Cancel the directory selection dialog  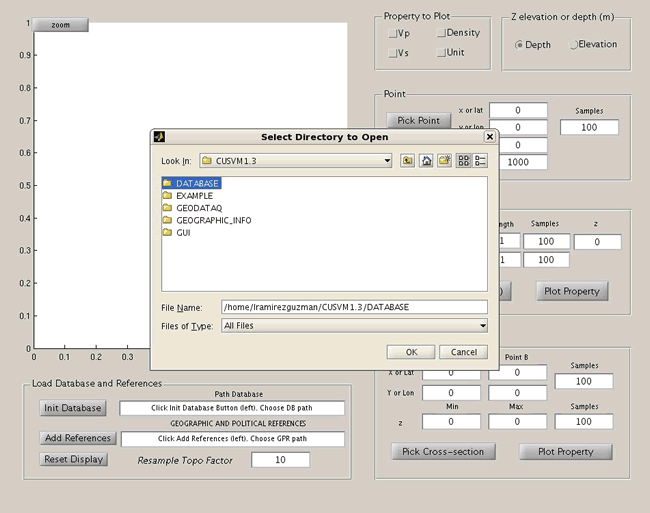463,352
